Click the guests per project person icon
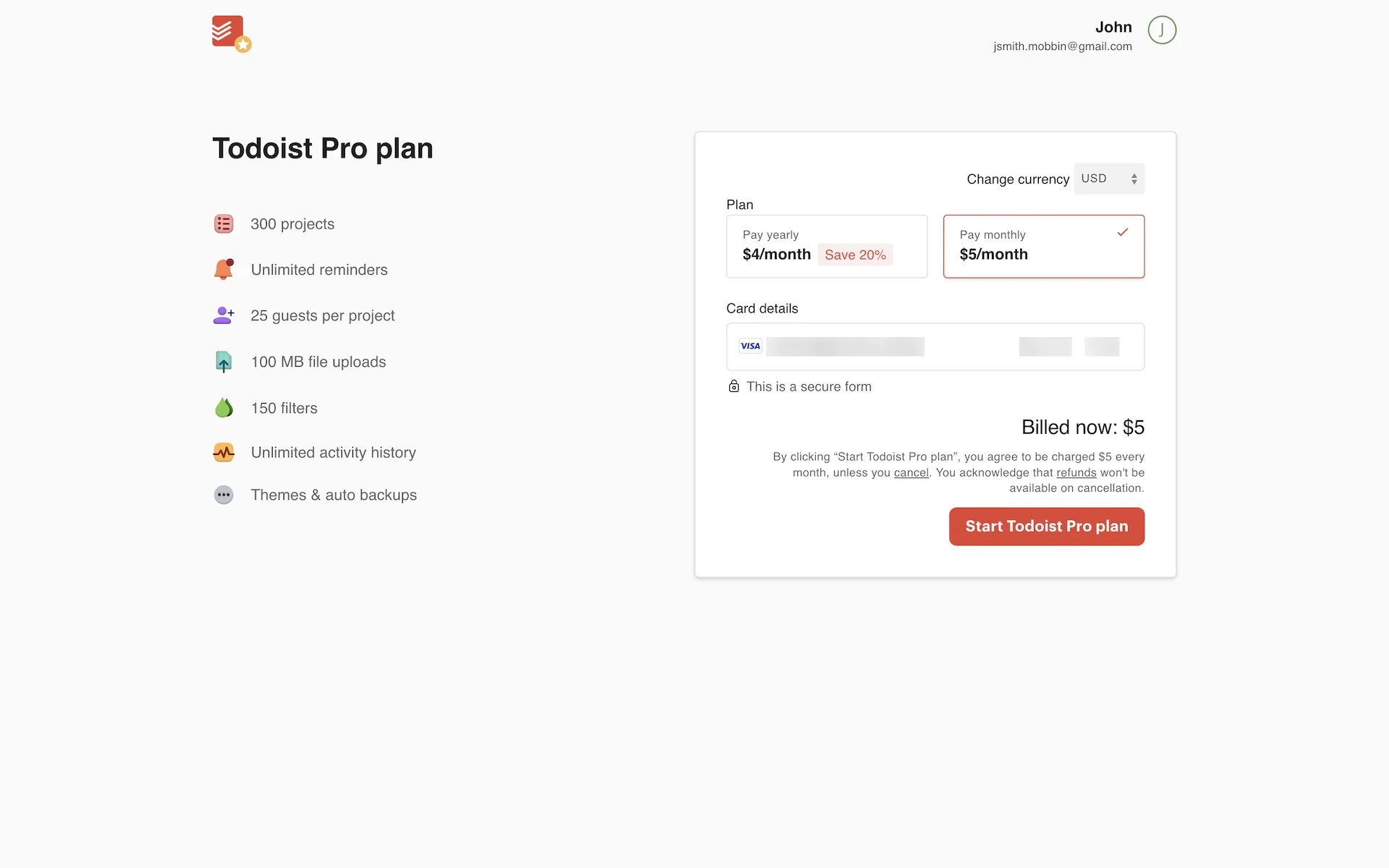1389x868 pixels. (x=224, y=315)
